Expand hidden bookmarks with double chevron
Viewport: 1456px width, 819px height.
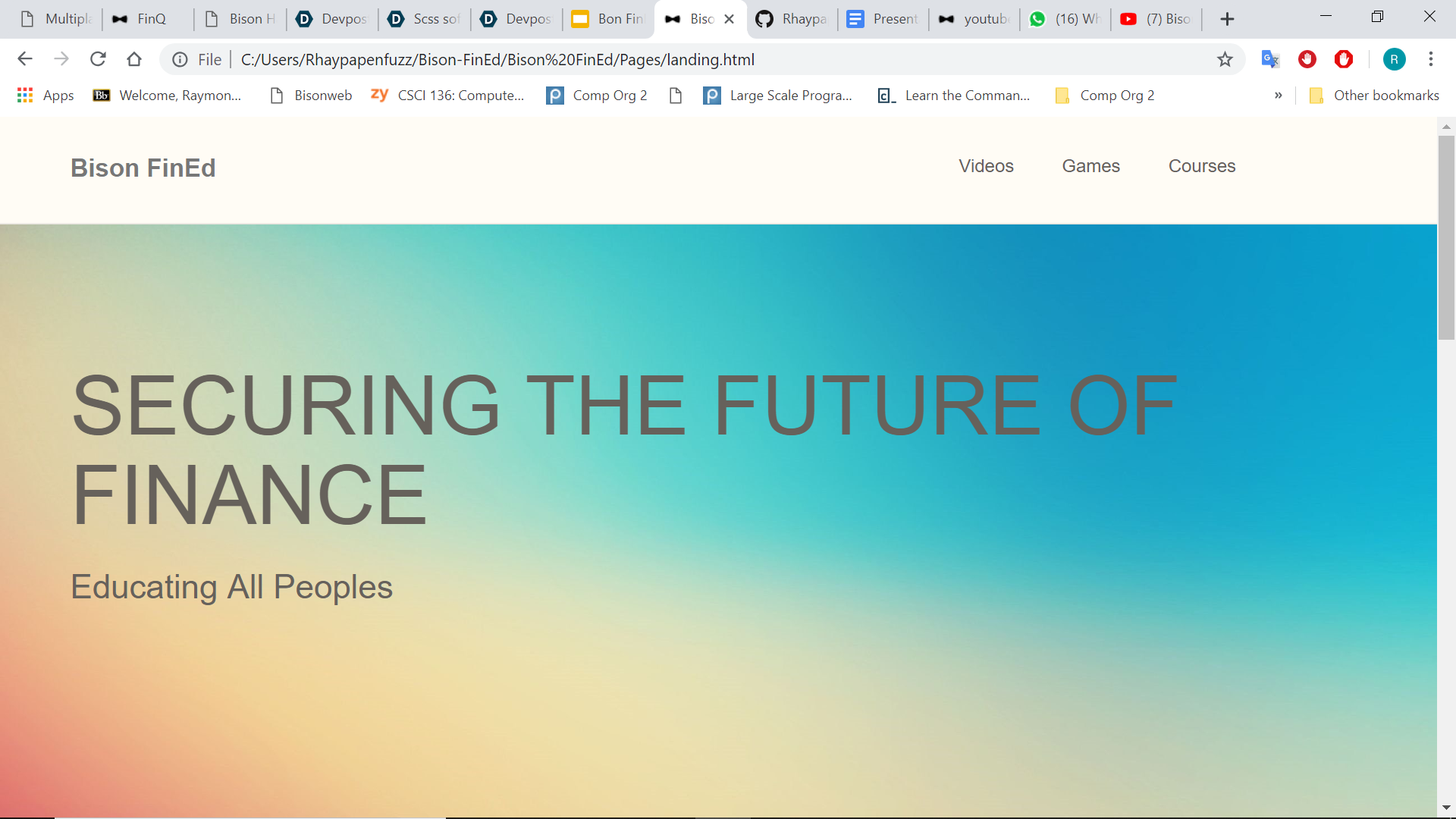(1279, 96)
